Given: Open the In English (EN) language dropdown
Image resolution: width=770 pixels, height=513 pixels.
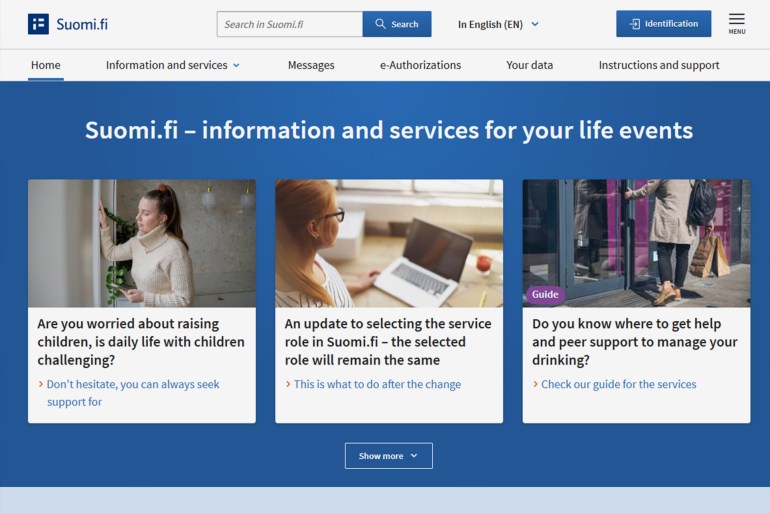Looking at the screenshot, I should point(498,24).
